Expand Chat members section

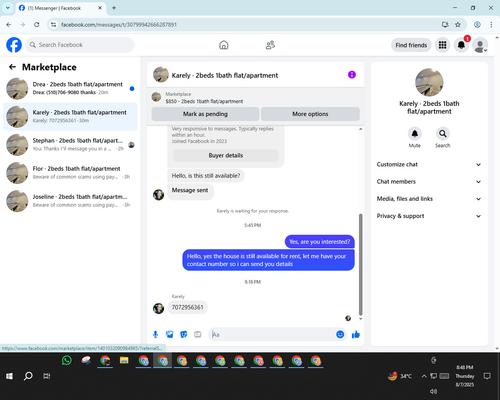429,182
